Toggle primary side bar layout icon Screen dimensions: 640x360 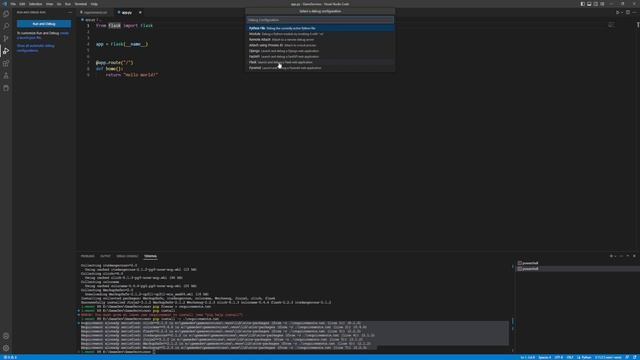point(582,4)
